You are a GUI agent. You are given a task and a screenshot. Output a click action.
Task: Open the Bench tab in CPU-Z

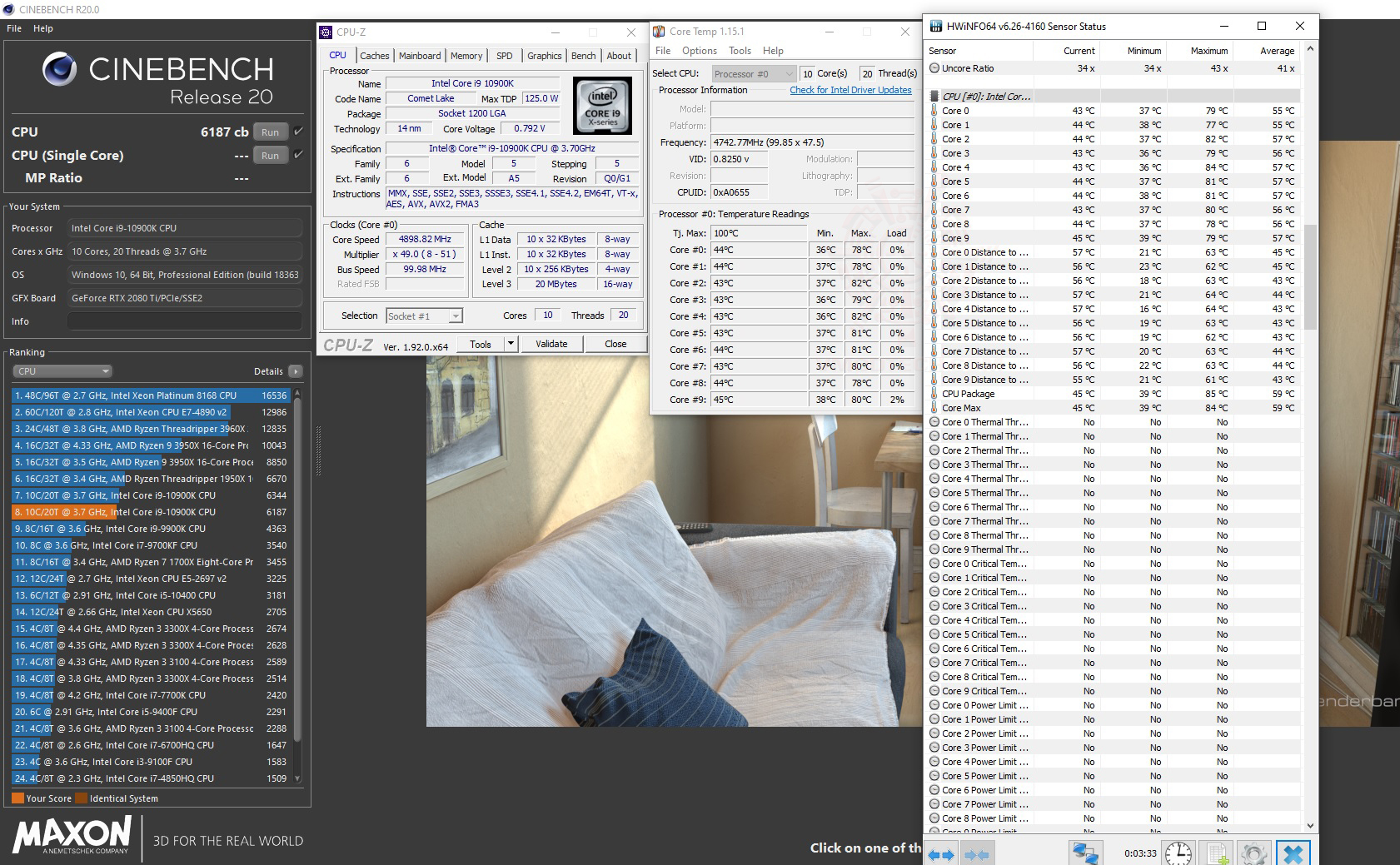point(584,56)
